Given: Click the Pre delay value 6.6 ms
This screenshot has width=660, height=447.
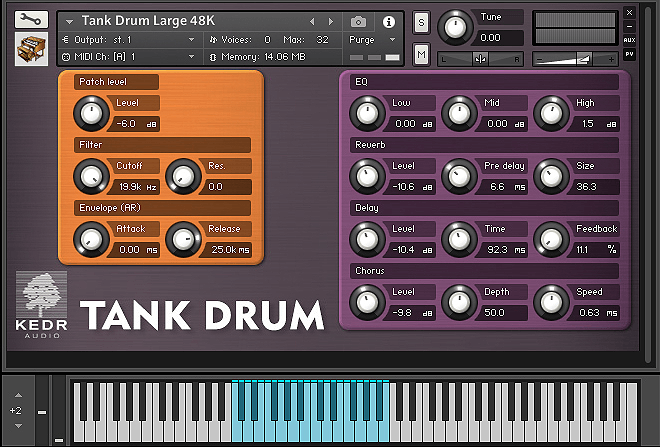Looking at the screenshot, I should tap(503, 187).
